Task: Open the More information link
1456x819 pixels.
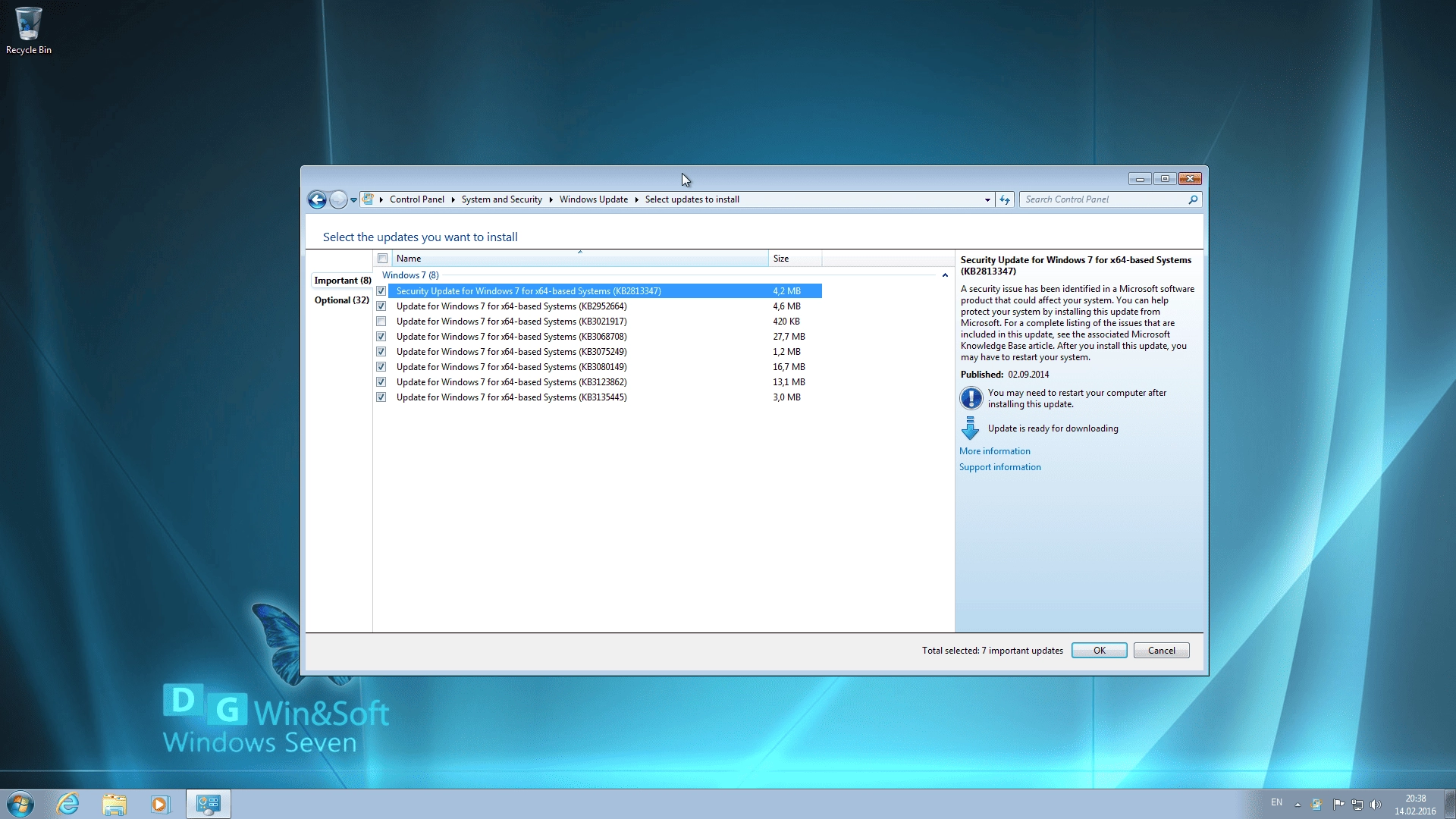Action: [x=995, y=451]
